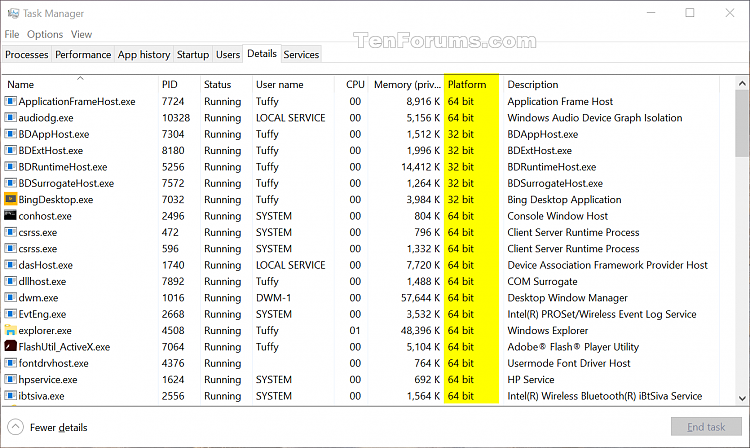The height and width of the screenshot is (448, 750).
Task: Click the dllhost.exe process icon
Action: tap(10, 281)
